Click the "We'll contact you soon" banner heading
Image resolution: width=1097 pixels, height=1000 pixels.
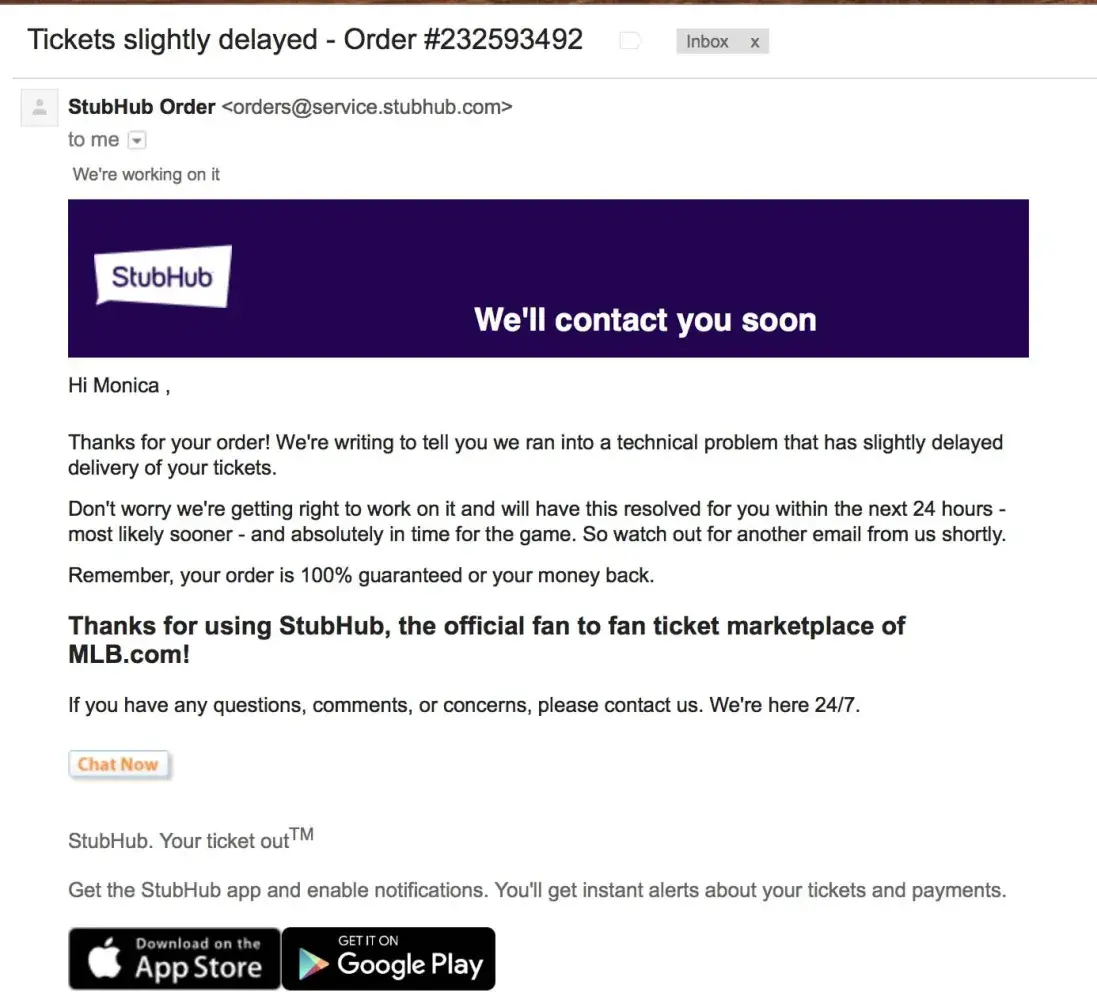pyautogui.click(x=645, y=320)
